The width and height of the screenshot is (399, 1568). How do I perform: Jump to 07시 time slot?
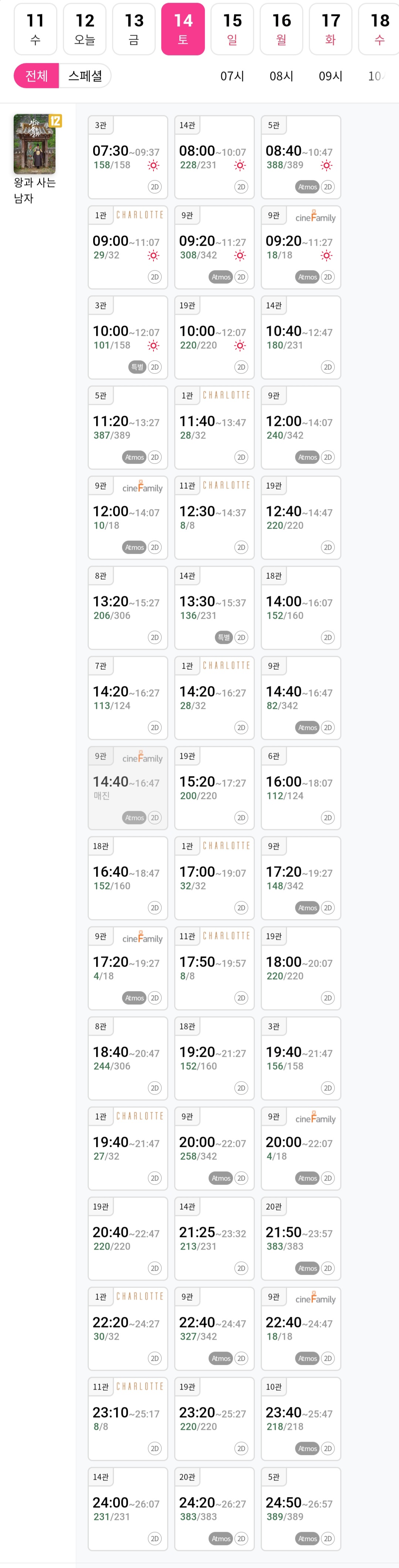(232, 76)
